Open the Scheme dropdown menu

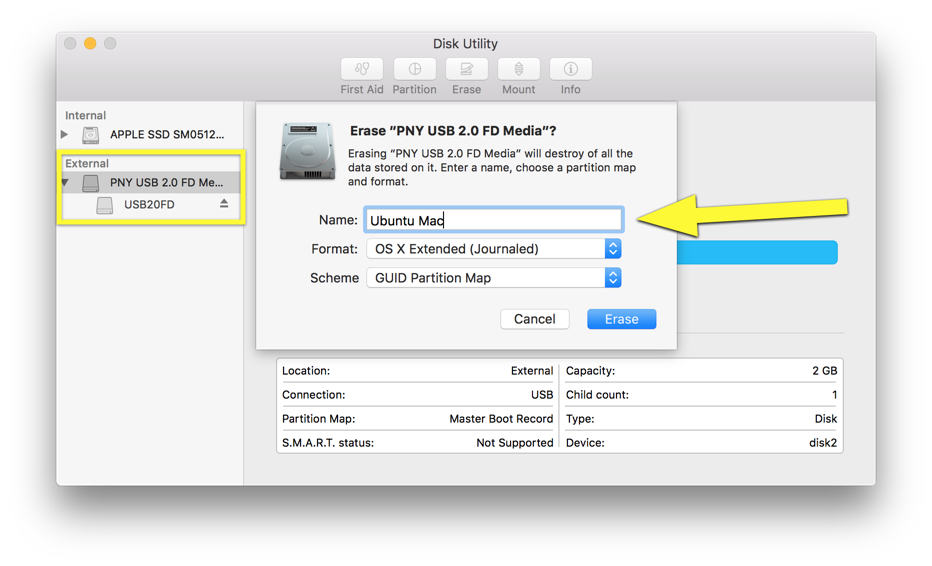coord(494,278)
